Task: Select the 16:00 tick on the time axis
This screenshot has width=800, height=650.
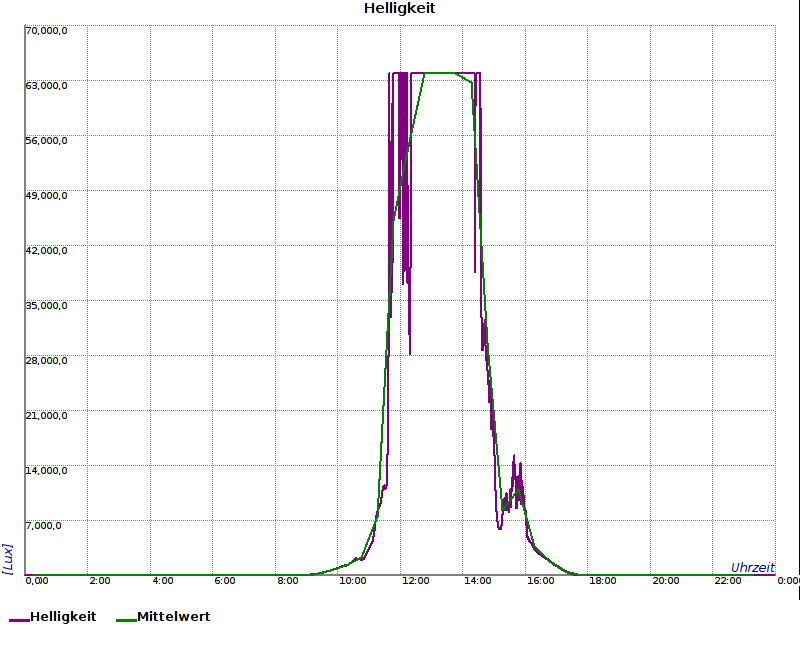Action: [541, 581]
